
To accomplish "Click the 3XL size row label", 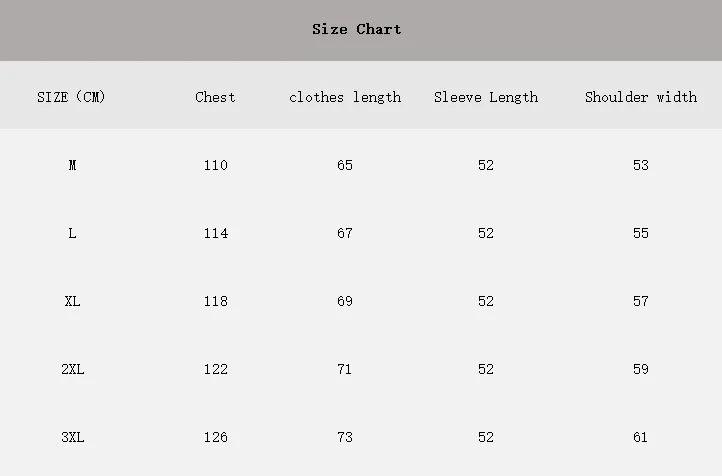I will [x=72, y=437].
